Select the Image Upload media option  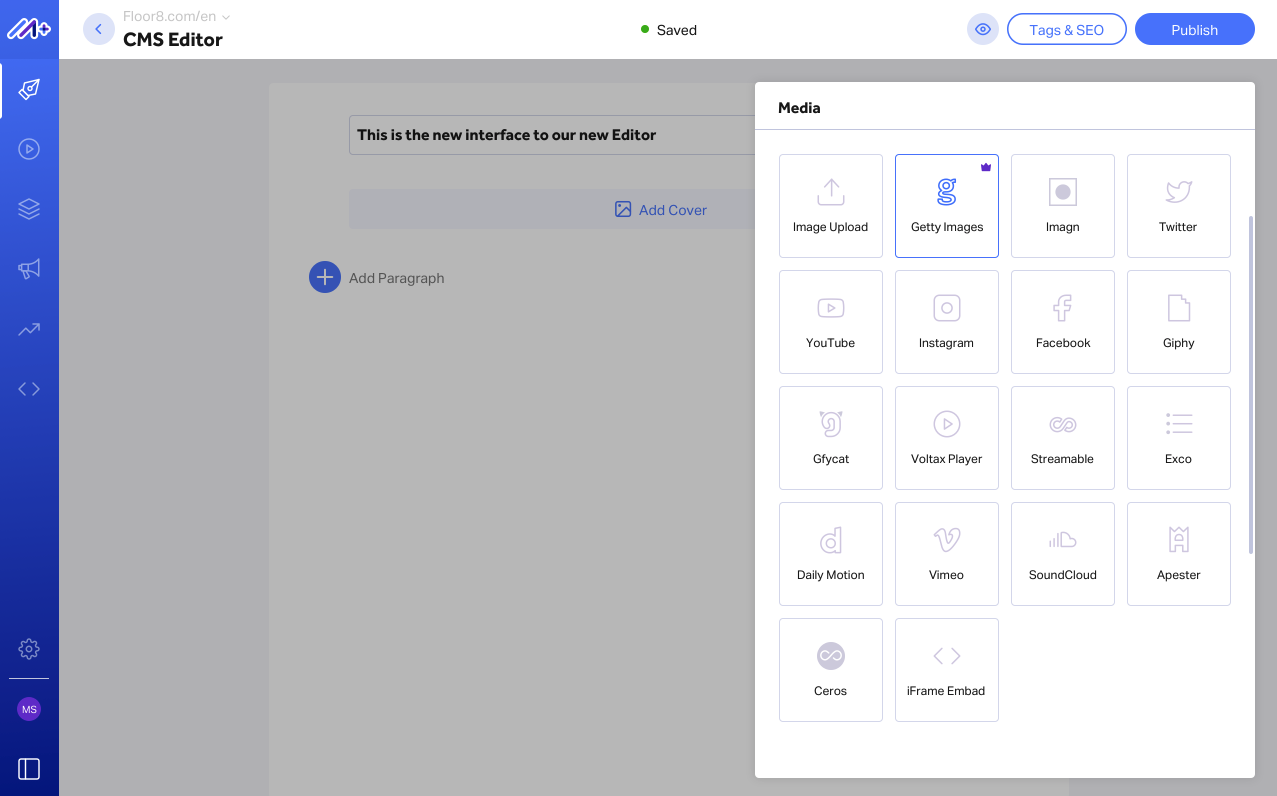pos(830,206)
